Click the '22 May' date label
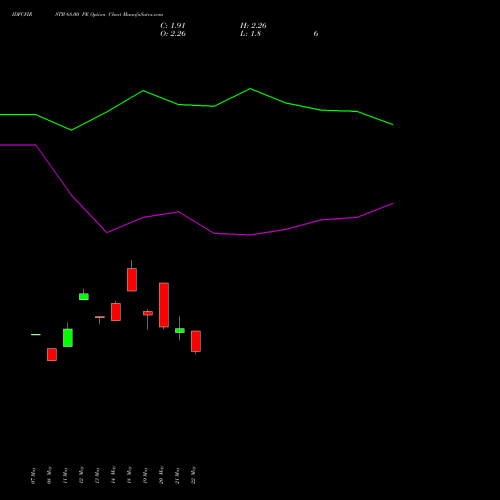500x500 pixels. (x=193, y=476)
